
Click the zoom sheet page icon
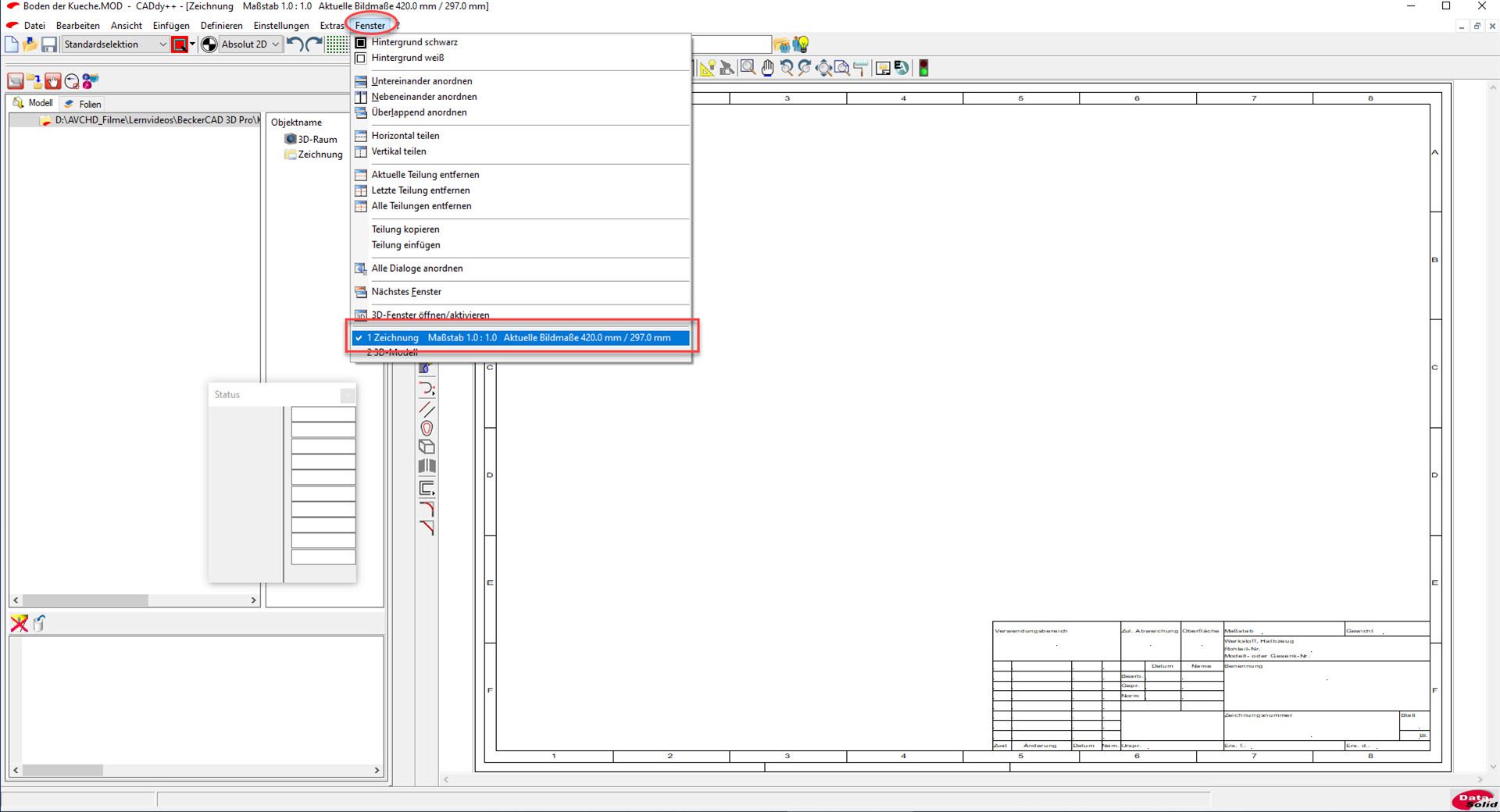842,69
